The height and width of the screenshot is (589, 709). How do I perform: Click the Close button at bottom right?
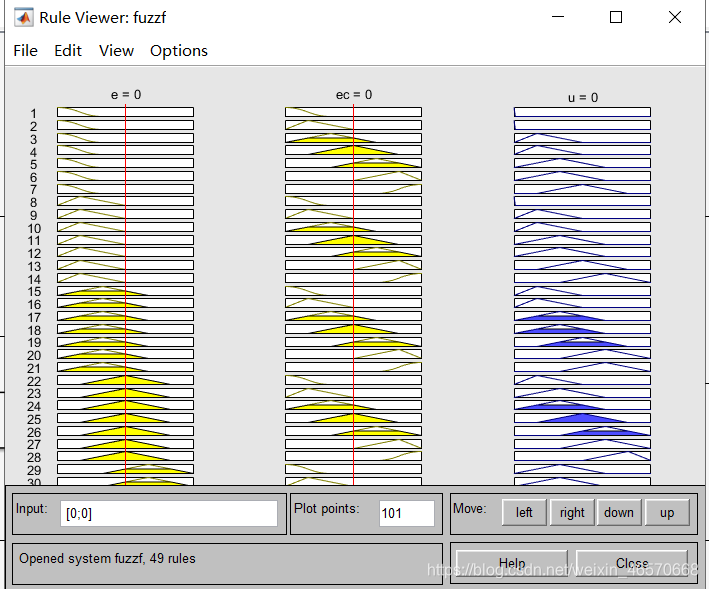click(632, 563)
